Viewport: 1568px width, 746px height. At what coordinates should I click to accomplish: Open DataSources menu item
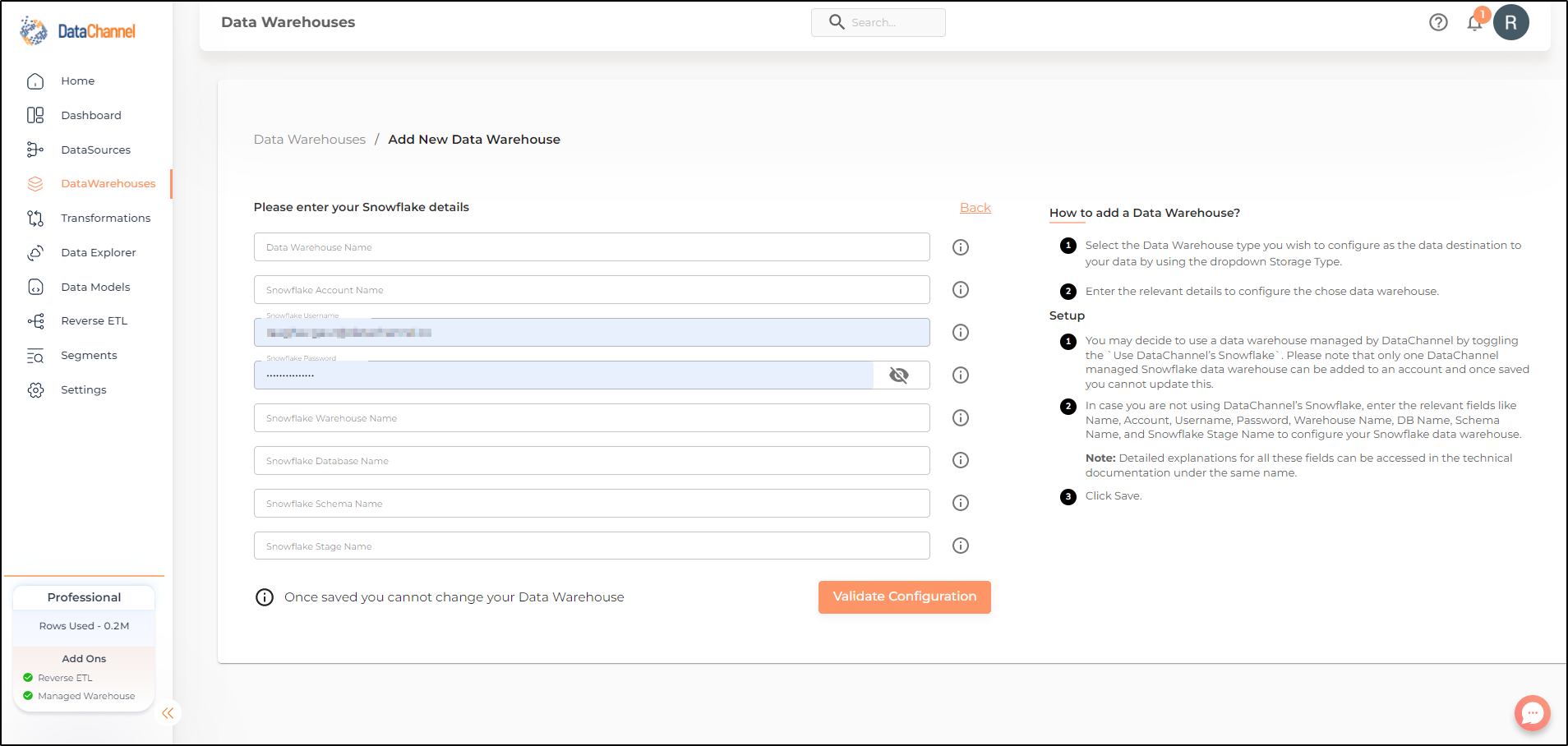[x=96, y=150]
